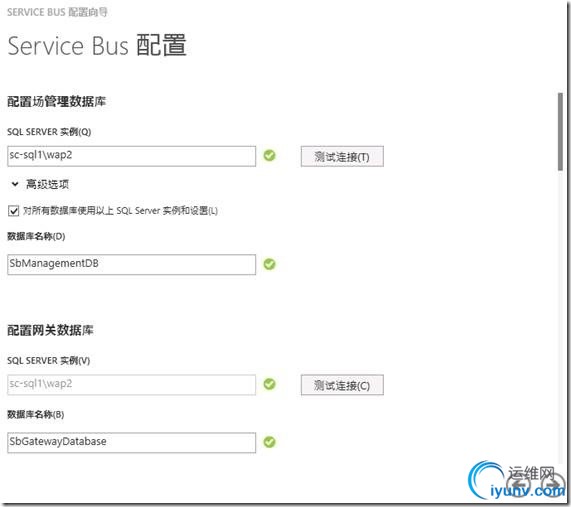Click the iyunv.com watermark logo
571x507 pixels.
coord(516,480)
